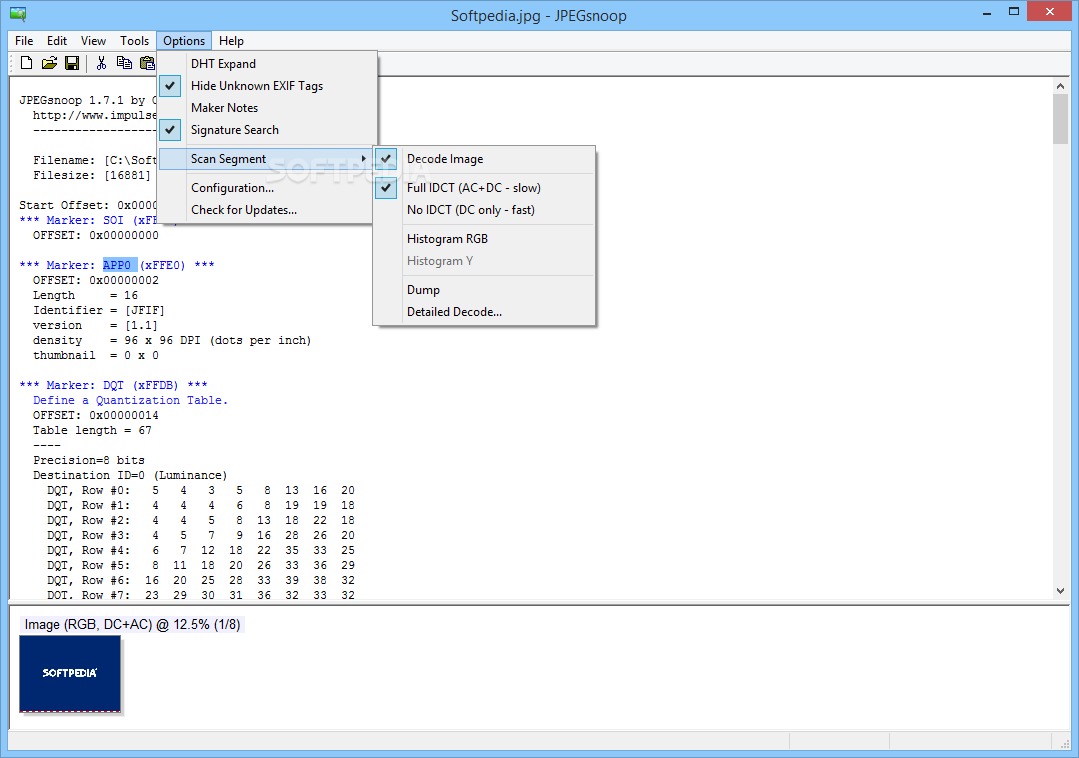Viewport: 1079px width, 758px height.
Task: Choose Configuration... from Options menu
Action: click(x=268, y=188)
